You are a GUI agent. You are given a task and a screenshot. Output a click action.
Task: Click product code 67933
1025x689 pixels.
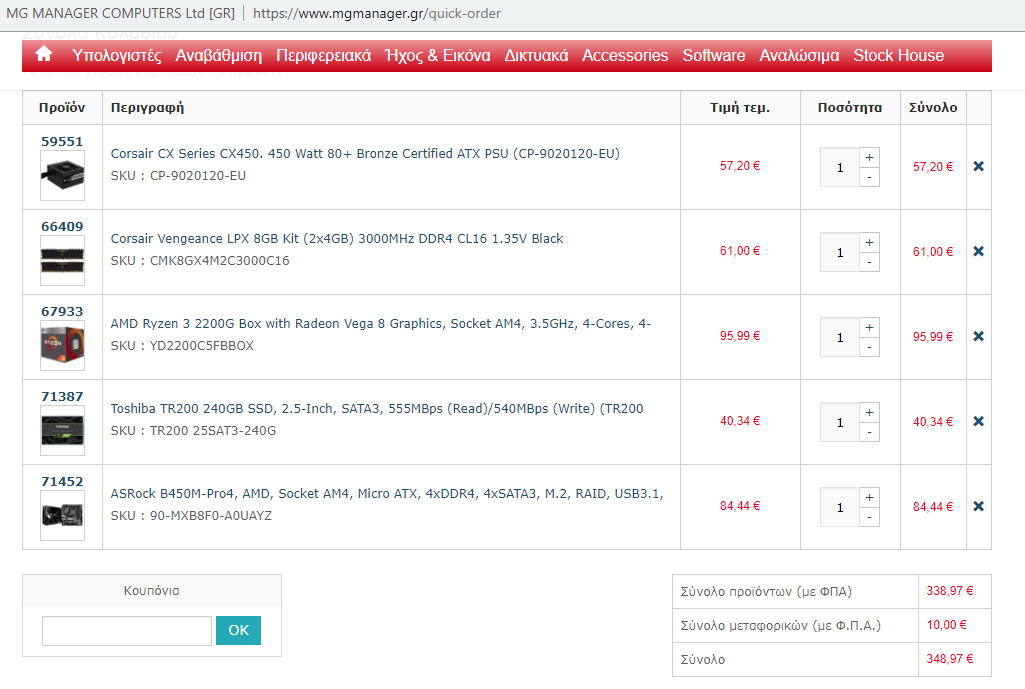click(x=62, y=311)
